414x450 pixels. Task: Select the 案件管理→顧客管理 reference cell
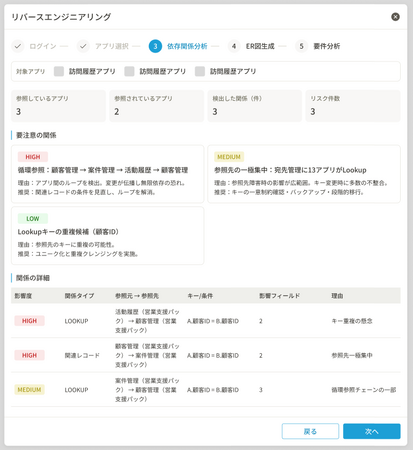(147, 390)
